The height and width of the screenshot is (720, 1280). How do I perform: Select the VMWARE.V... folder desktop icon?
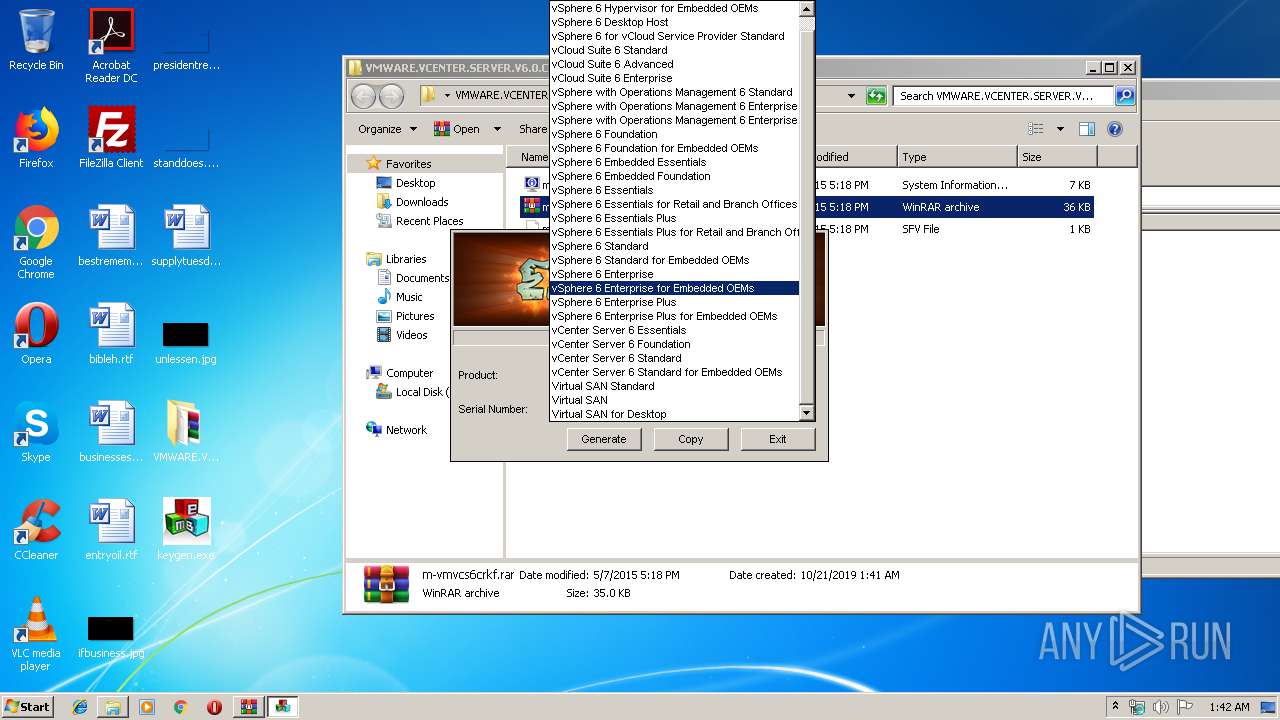[x=186, y=432]
